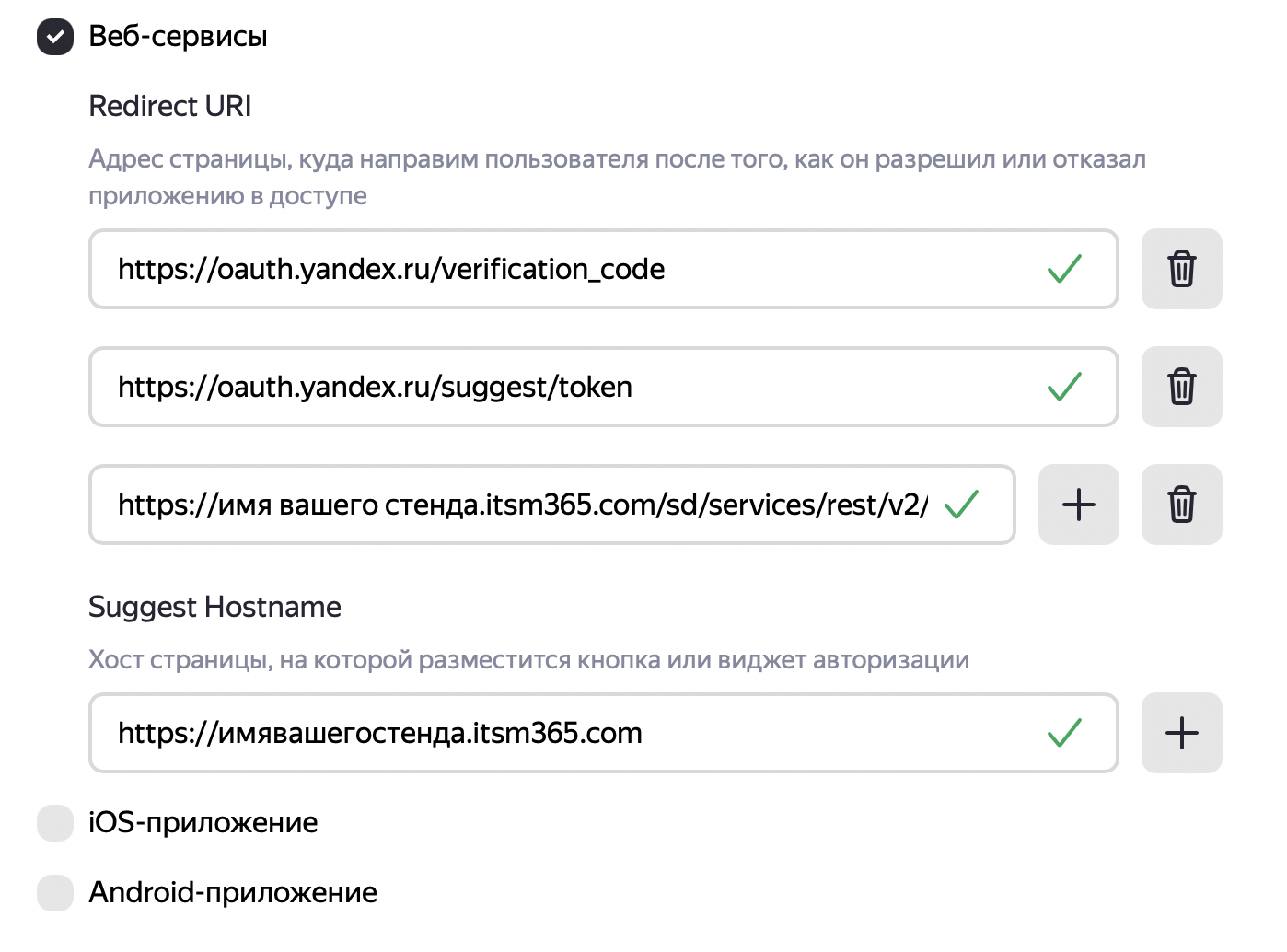This screenshot has width=1287, height=952.
Task: Click the iOS-приложение label text
Action: point(203,822)
